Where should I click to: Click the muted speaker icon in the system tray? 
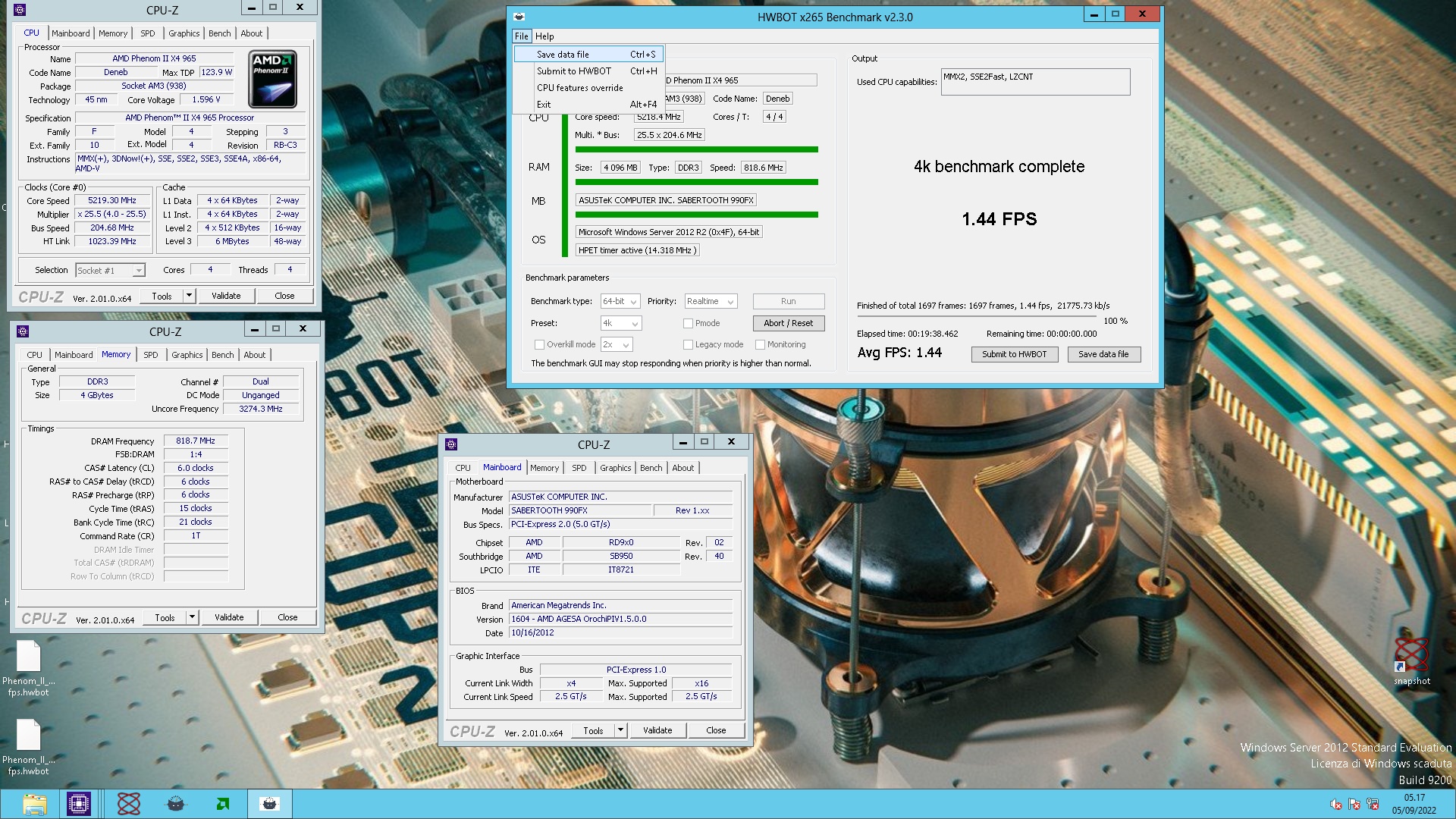[x=1336, y=805]
